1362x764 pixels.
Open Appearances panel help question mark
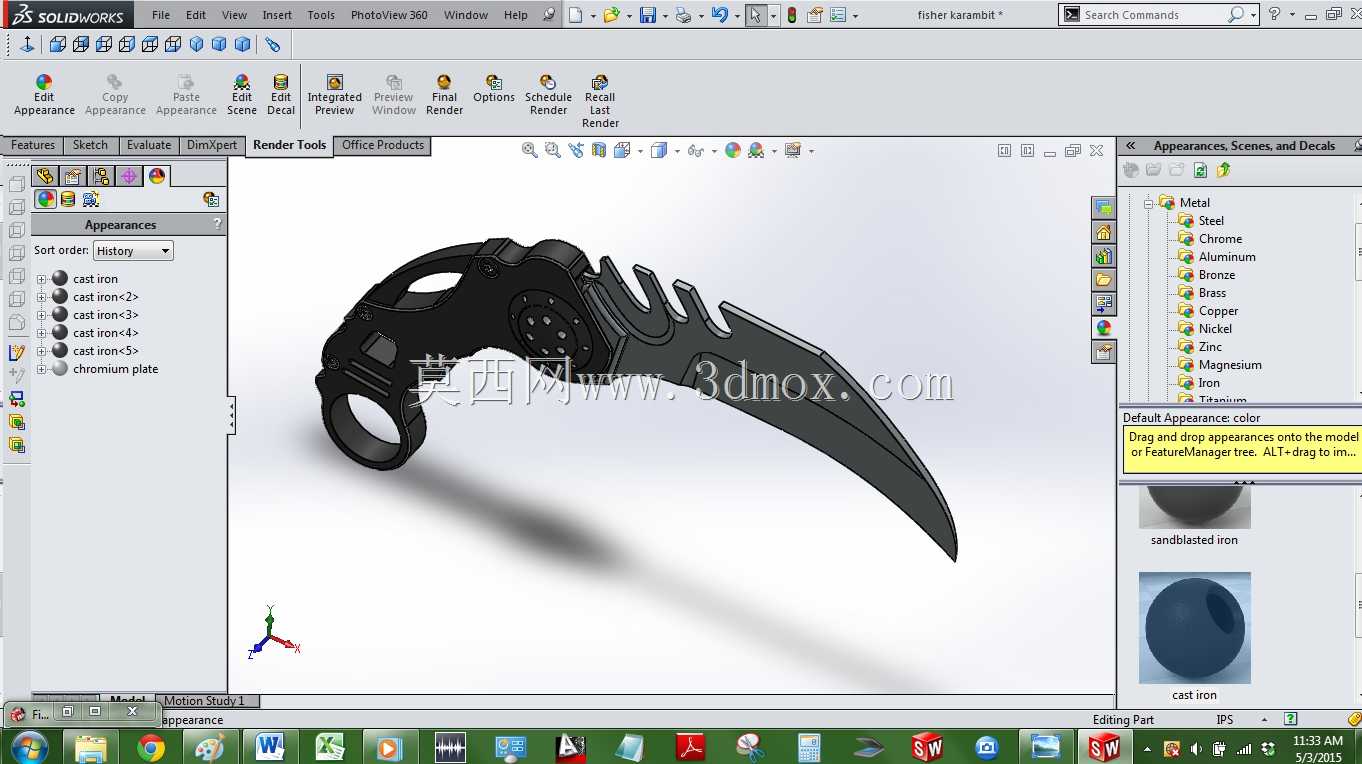coord(217,224)
